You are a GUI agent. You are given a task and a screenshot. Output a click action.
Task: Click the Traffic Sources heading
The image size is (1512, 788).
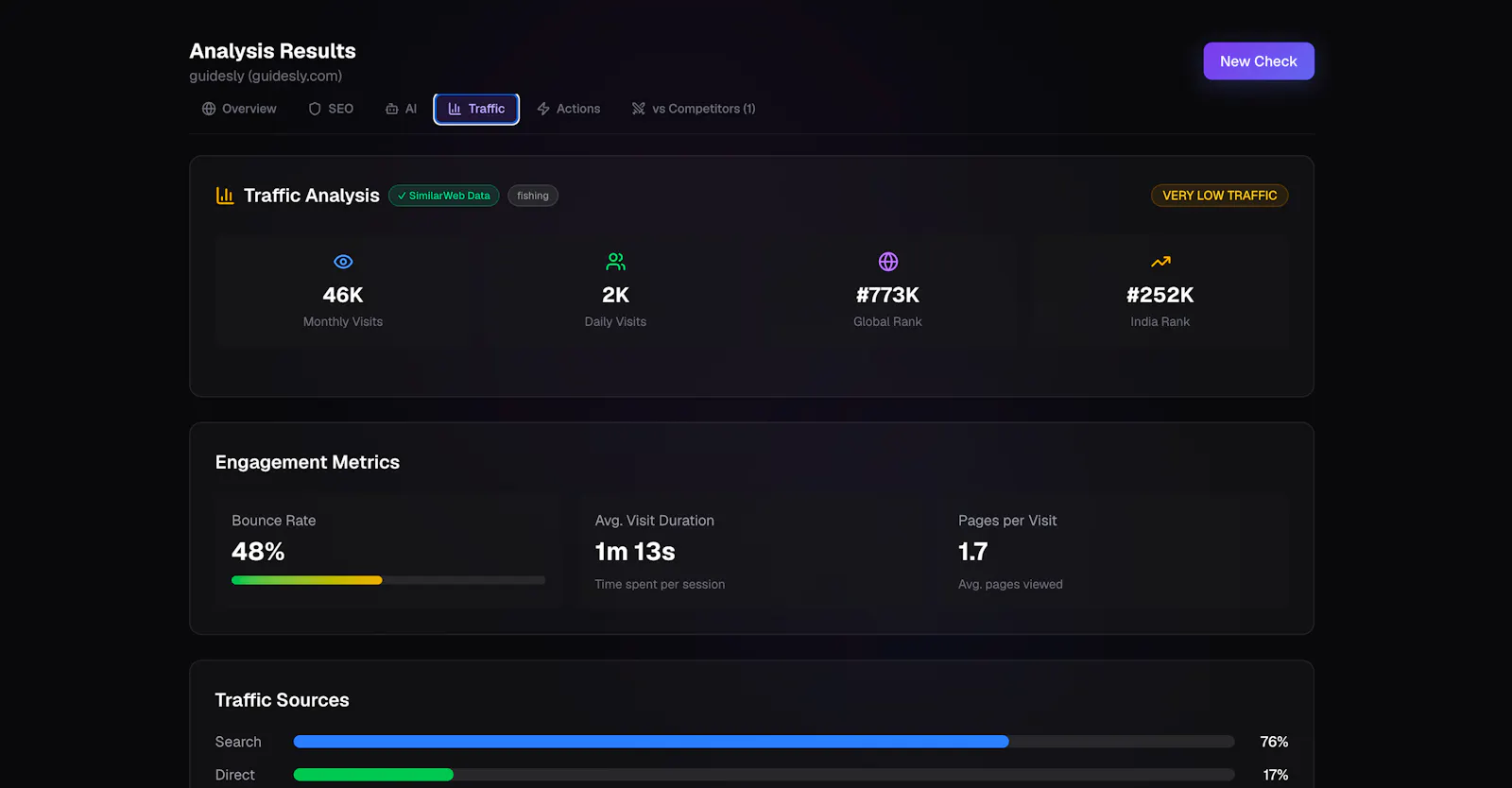pos(282,700)
